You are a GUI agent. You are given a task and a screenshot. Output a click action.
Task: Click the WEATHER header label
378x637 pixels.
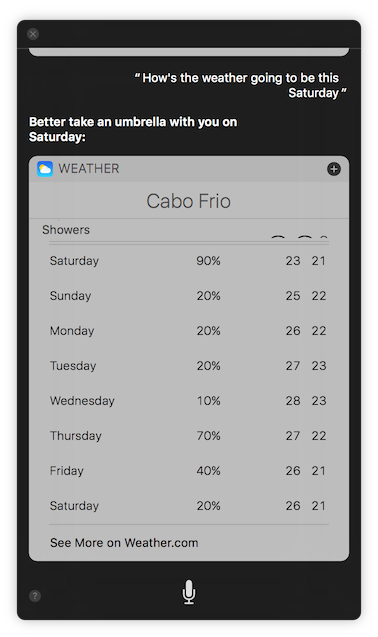(x=89, y=169)
